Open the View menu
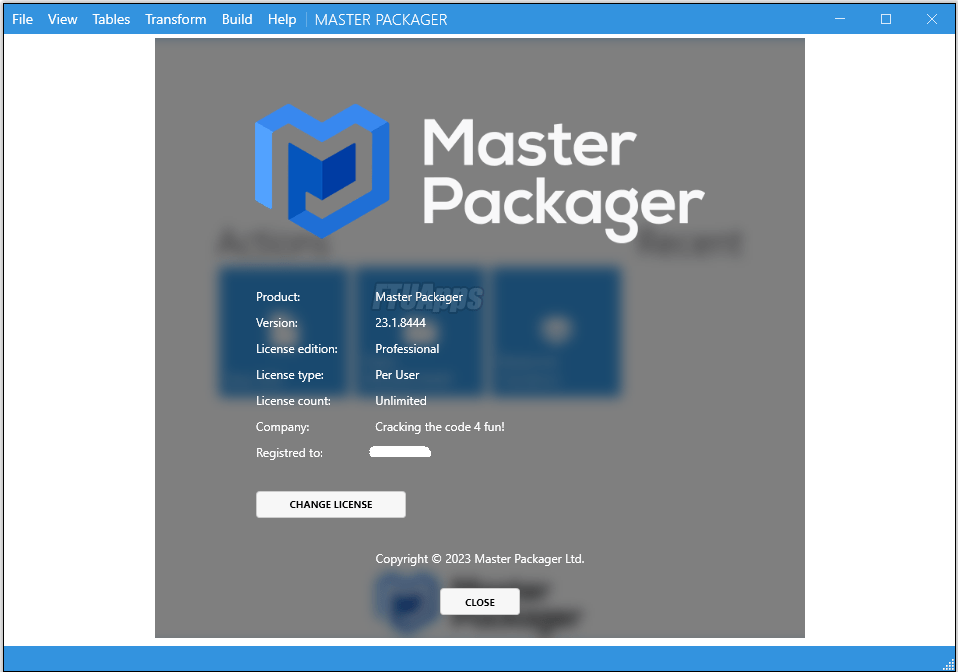This screenshot has width=958, height=672. 62,20
